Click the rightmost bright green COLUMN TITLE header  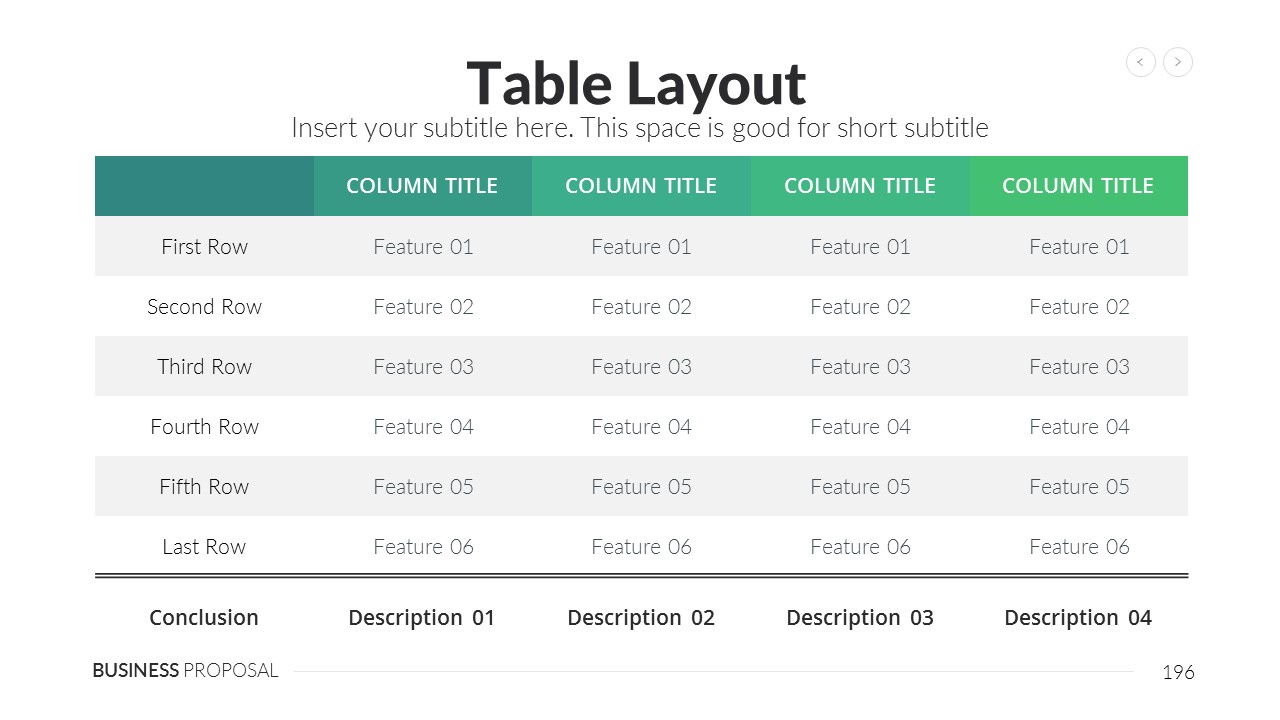click(x=1078, y=186)
